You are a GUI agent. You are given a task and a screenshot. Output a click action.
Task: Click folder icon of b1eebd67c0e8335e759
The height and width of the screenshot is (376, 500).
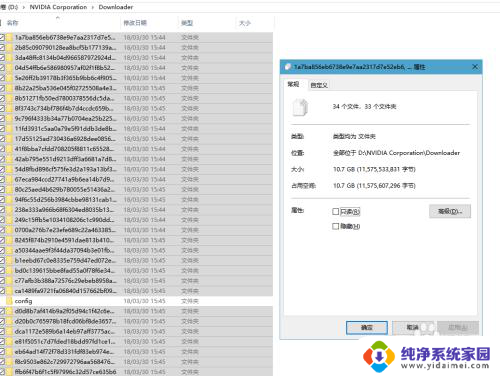[9, 260]
